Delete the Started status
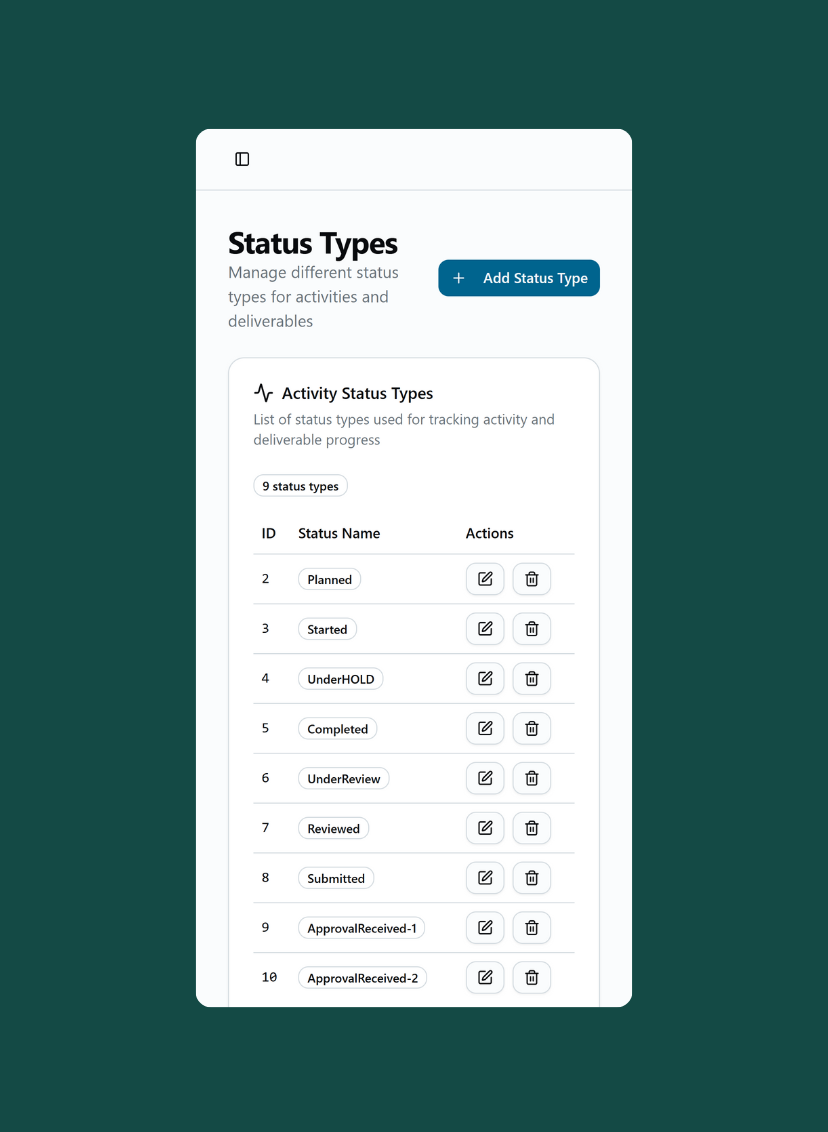 click(x=532, y=629)
